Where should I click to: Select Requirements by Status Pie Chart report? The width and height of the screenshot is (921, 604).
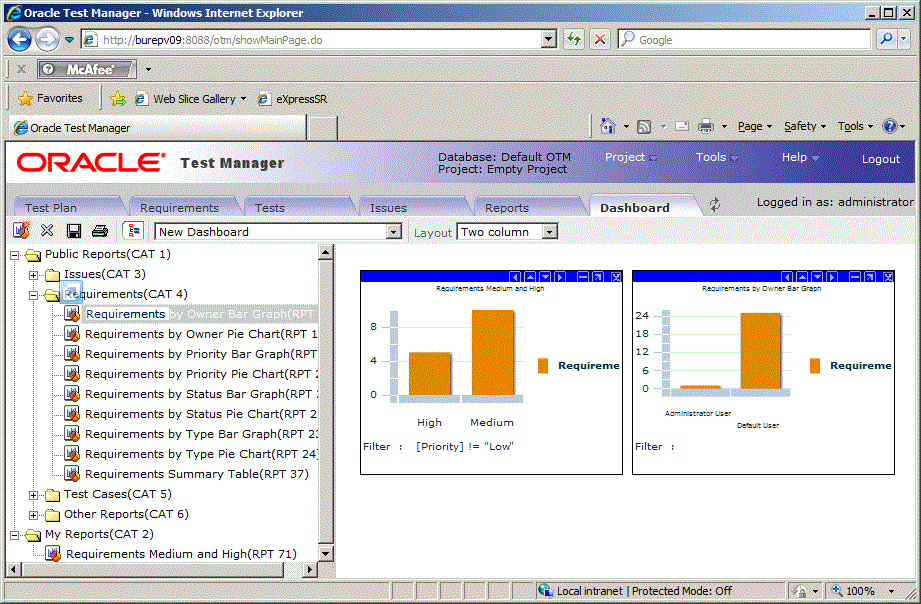coord(201,414)
